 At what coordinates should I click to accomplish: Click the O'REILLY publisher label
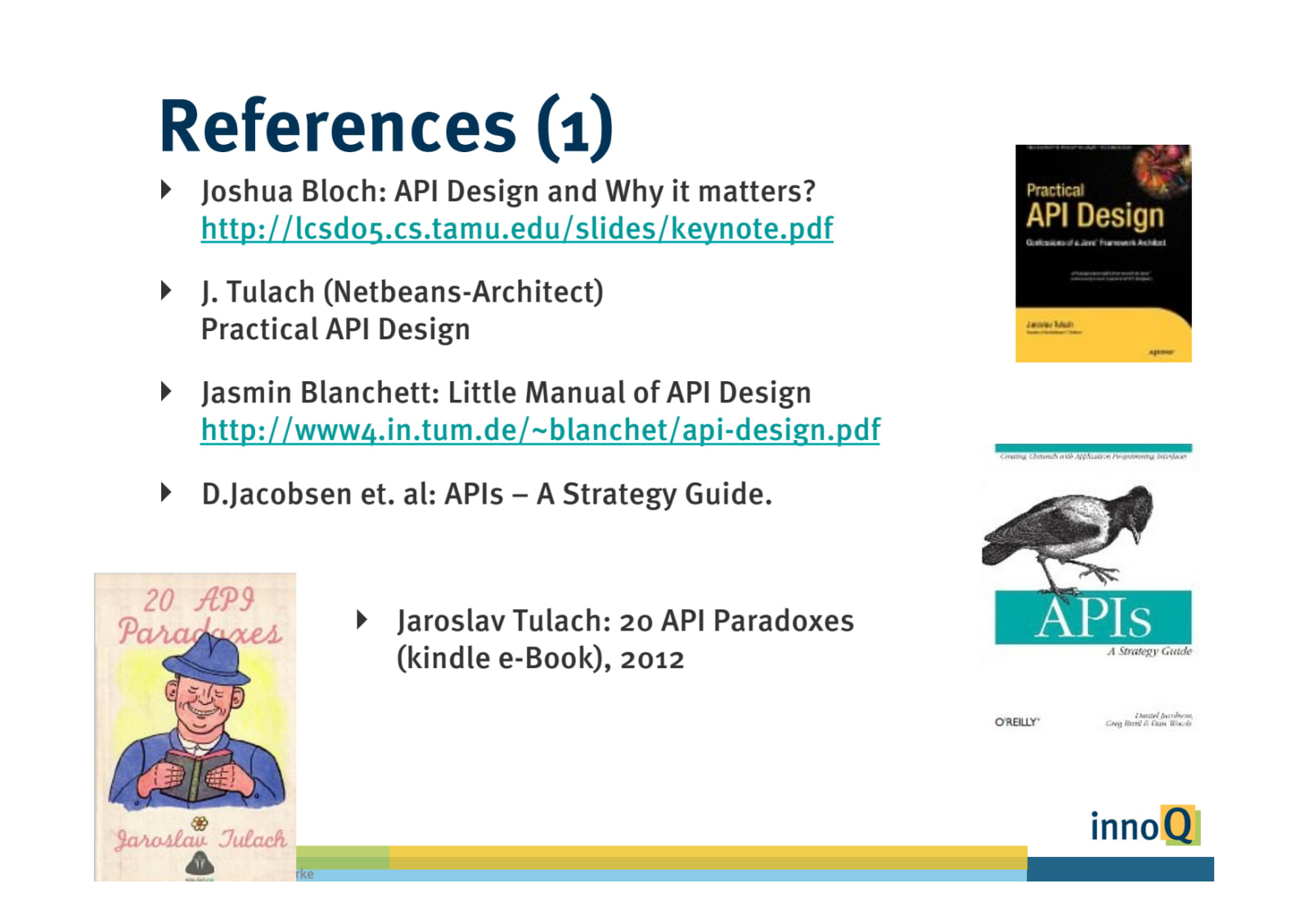point(1017,722)
